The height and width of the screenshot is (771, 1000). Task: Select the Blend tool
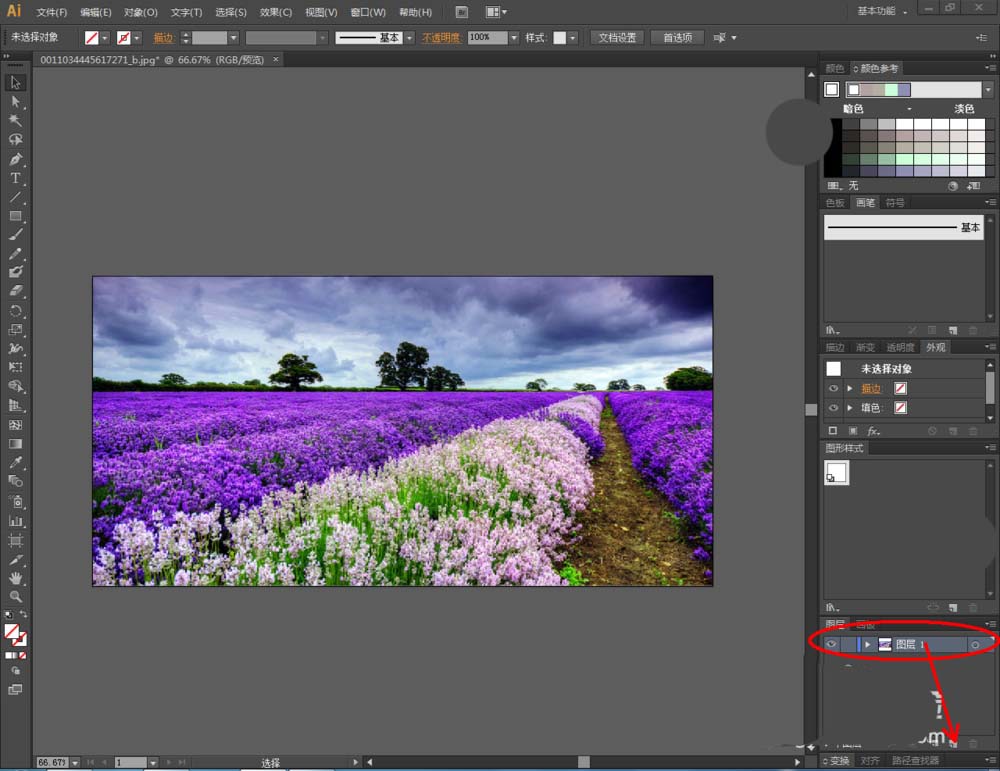click(15, 481)
